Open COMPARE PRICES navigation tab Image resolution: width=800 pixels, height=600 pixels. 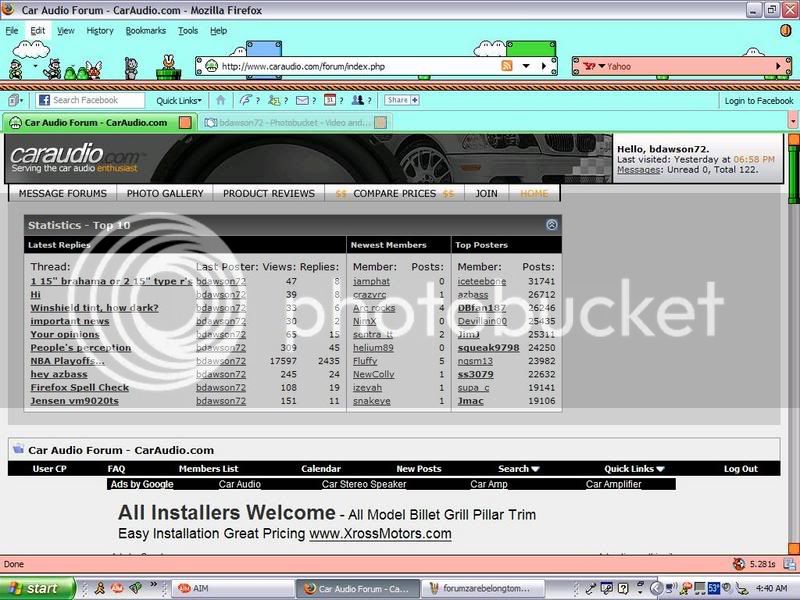[x=394, y=193]
